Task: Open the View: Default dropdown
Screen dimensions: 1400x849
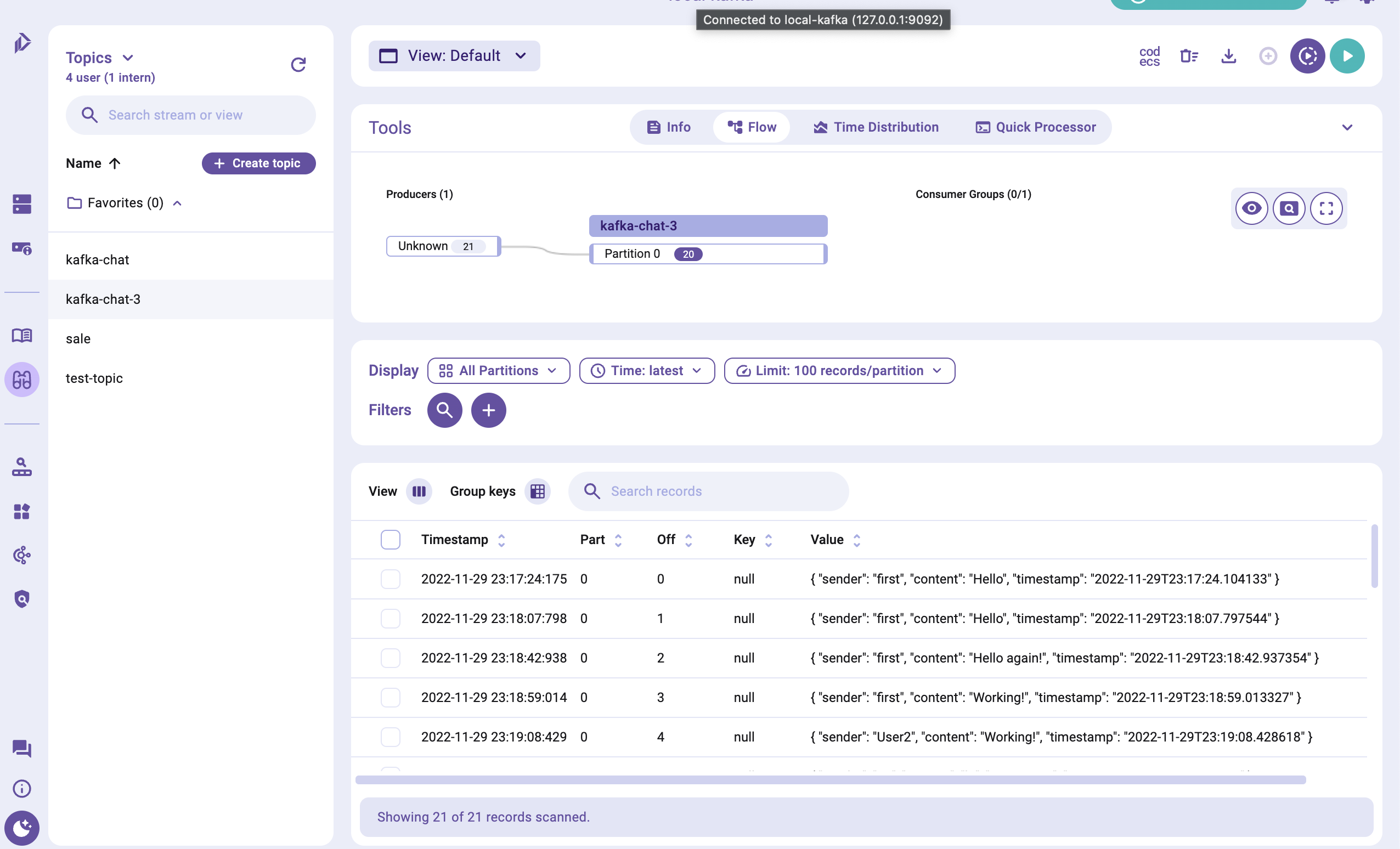Action: (453, 55)
